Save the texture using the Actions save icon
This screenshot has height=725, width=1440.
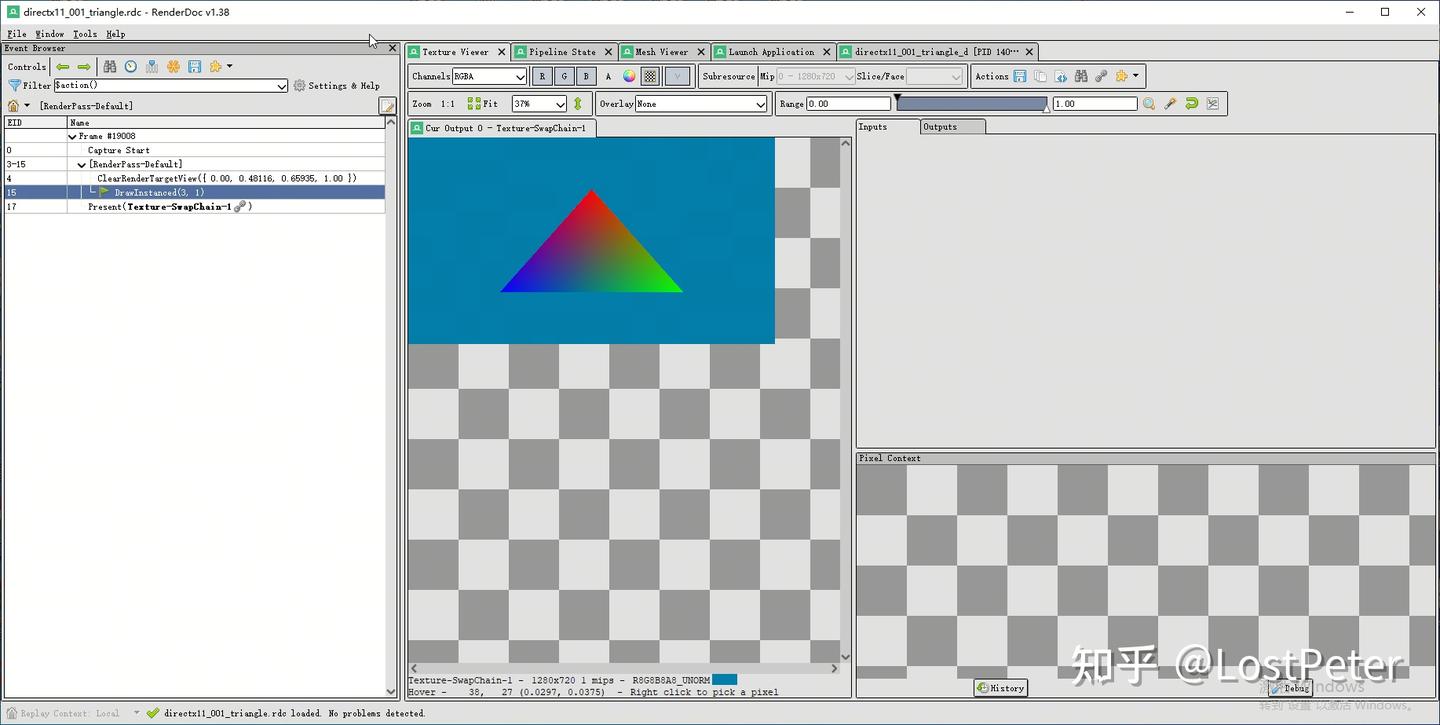pyautogui.click(x=1019, y=76)
